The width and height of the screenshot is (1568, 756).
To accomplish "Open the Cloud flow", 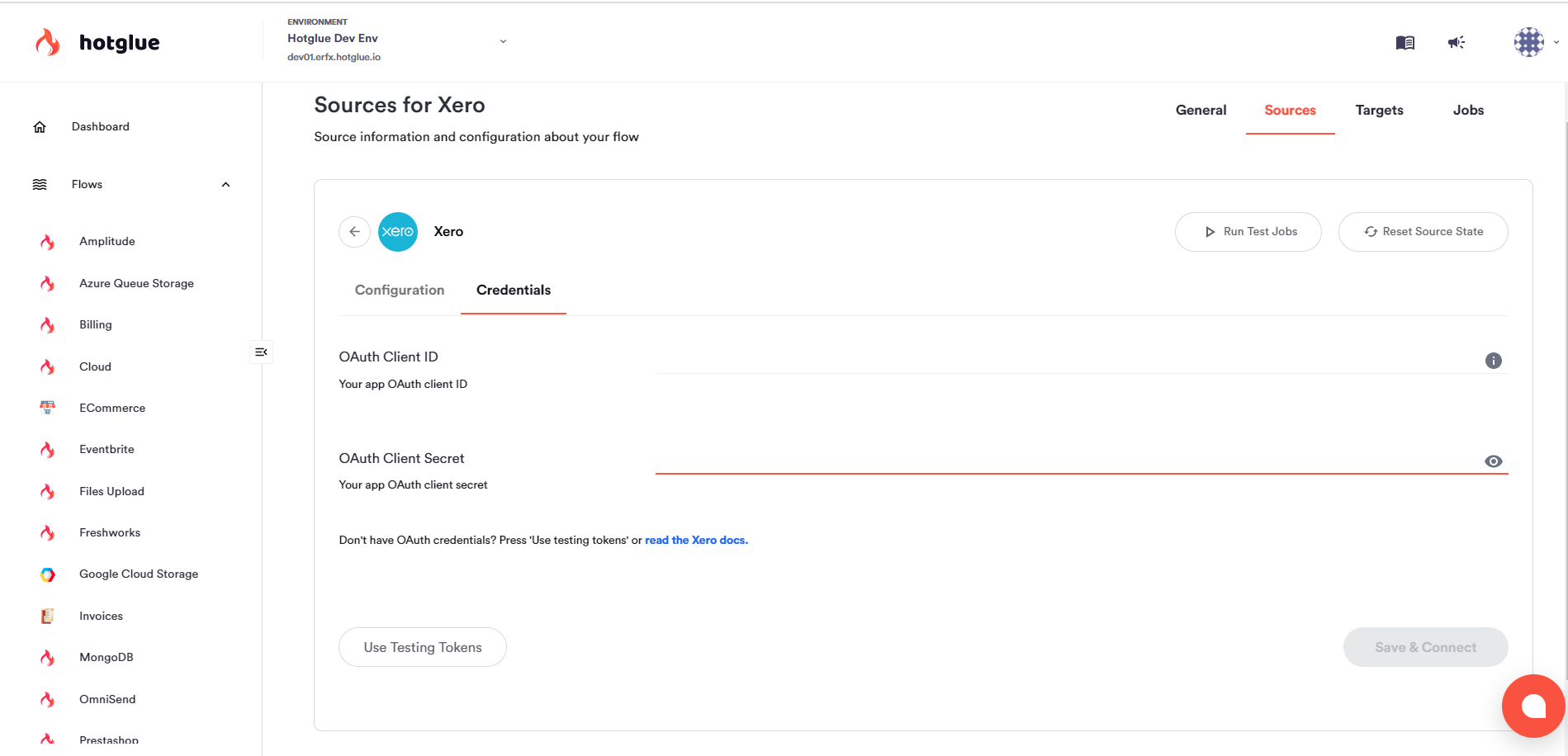I will click(x=95, y=367).
